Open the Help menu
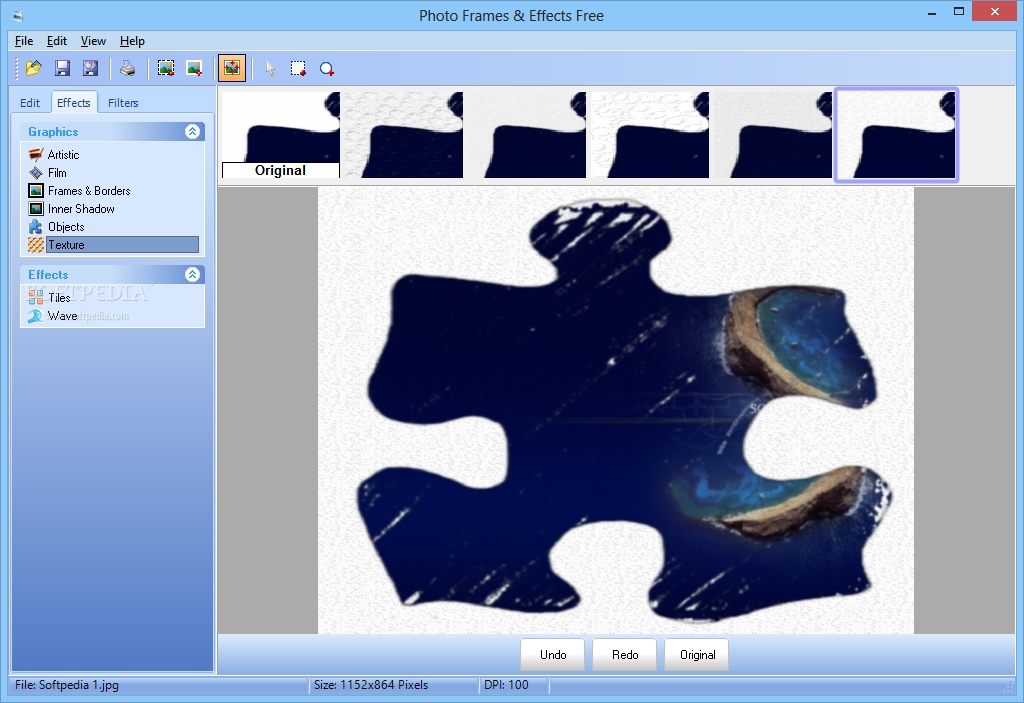This screenshot has width=1024, height=703. 132,41
